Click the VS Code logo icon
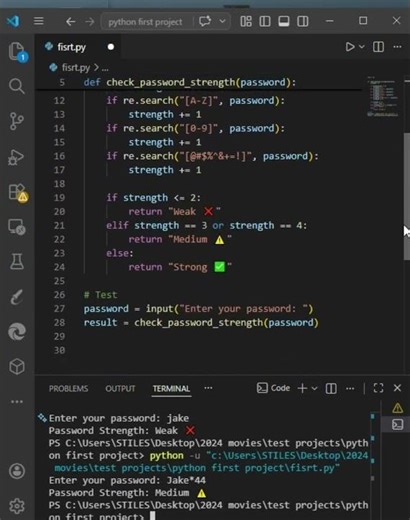Viewport: 410px width, 520px height. [x=13, y=21]
